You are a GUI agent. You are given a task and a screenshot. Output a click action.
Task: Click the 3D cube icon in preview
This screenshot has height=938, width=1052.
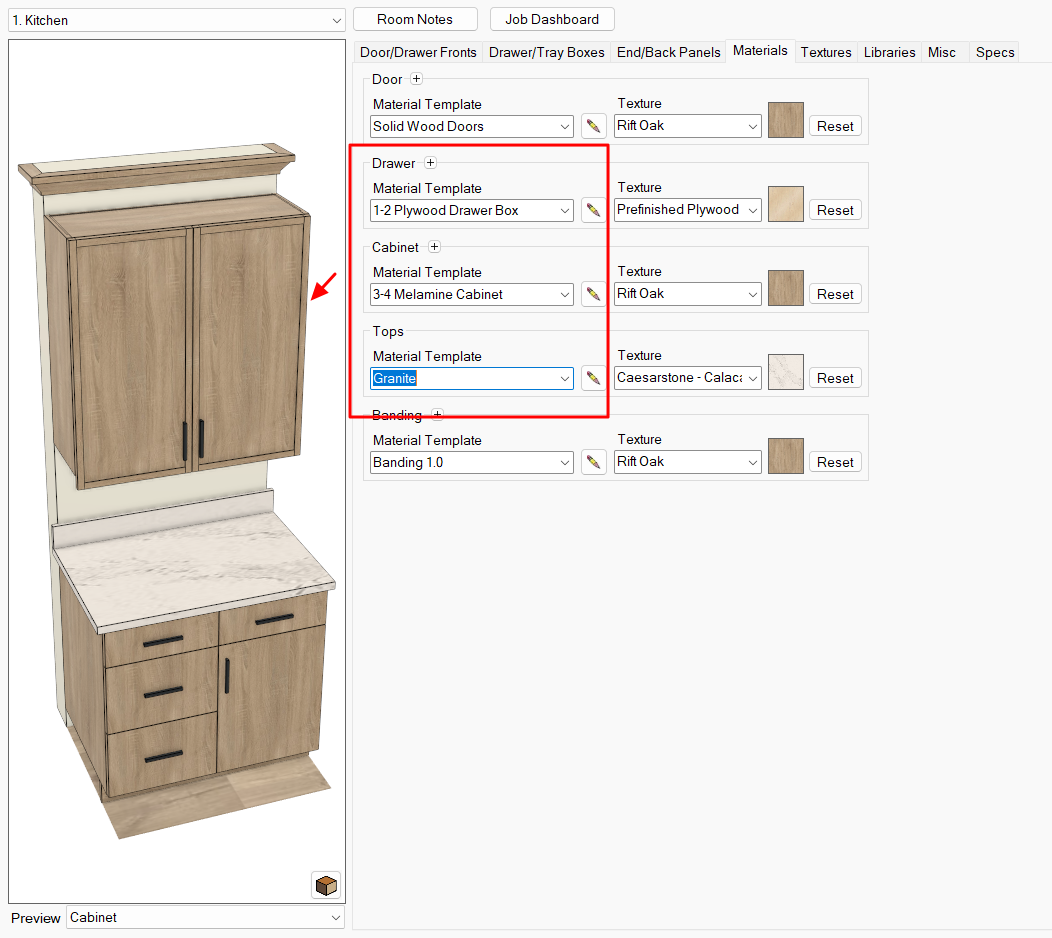pyautogui.click(x=325, y=885)
